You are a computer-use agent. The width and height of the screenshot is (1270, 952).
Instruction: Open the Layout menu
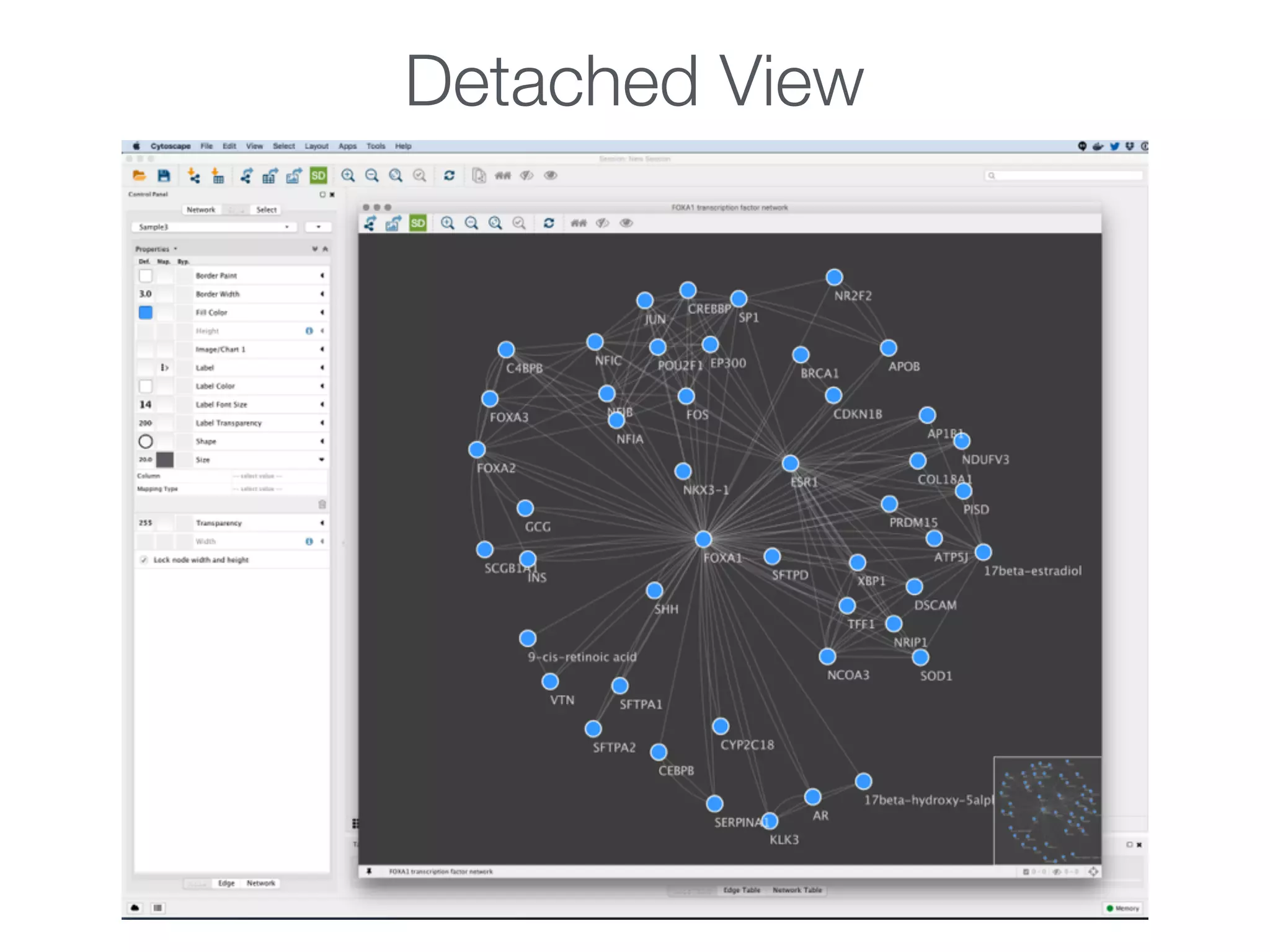(316, 146)
